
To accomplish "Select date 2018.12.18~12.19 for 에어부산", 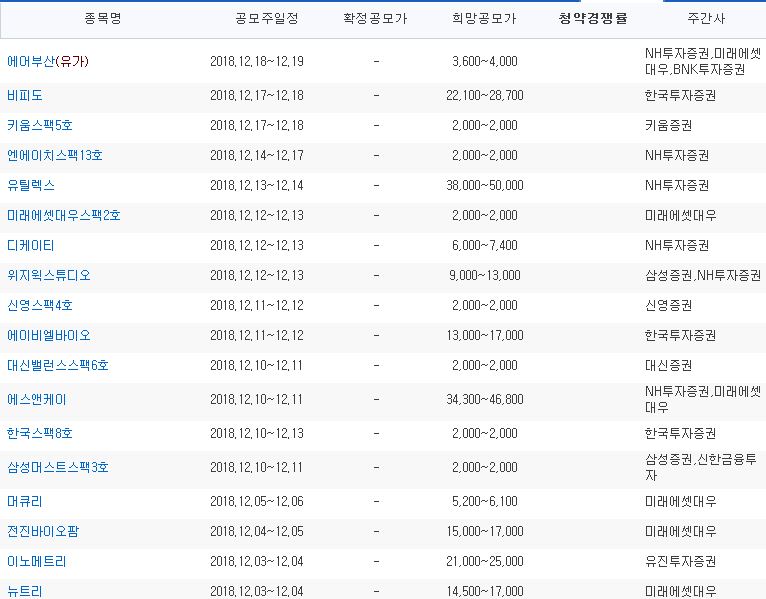I will pos(257,62).
